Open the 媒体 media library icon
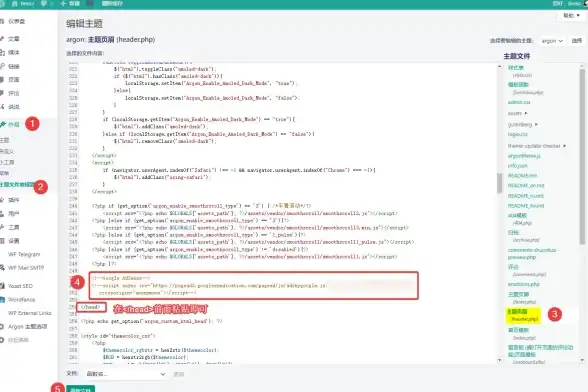The width and height of the screenshot is (588, 392). [2, 53]
